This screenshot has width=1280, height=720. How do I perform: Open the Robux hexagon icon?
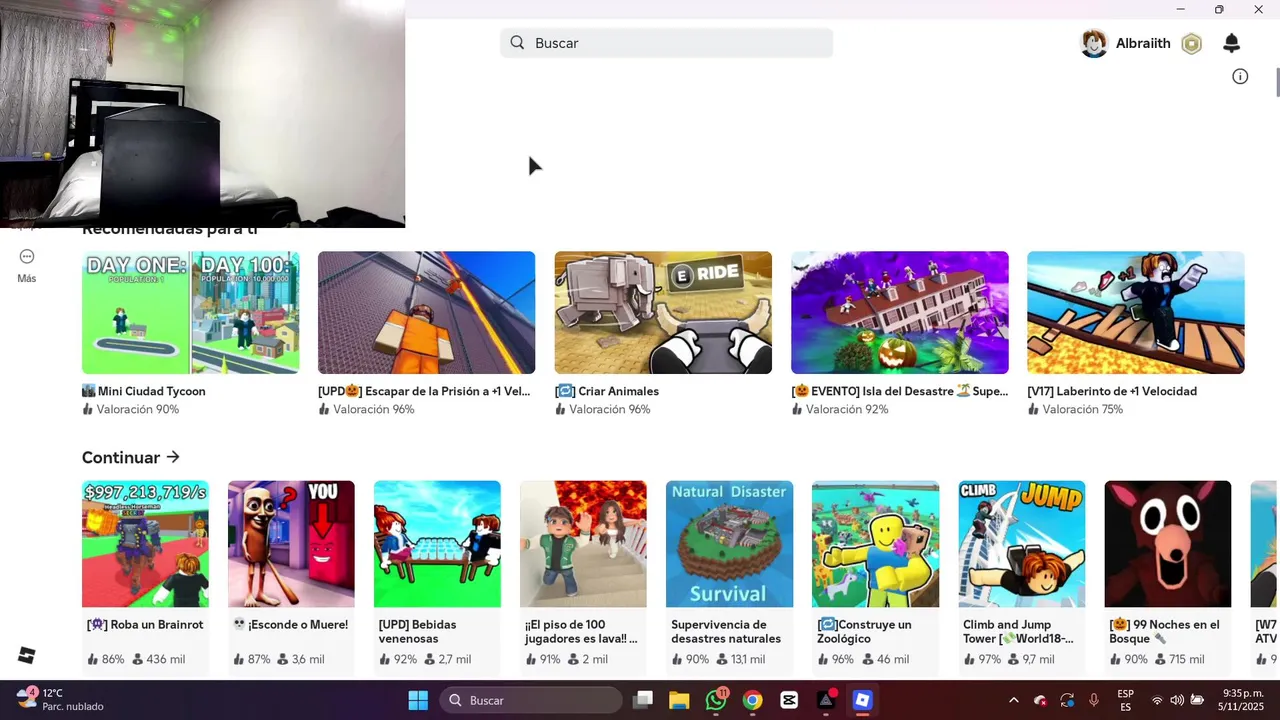click(x=1191, y=43)
